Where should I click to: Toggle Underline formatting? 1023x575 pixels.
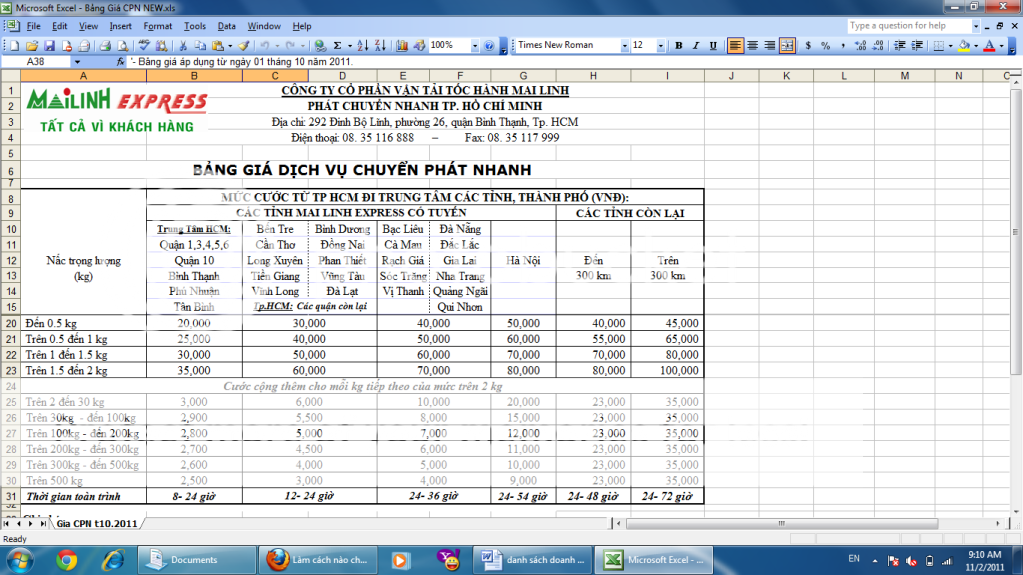tap(713, 46)
